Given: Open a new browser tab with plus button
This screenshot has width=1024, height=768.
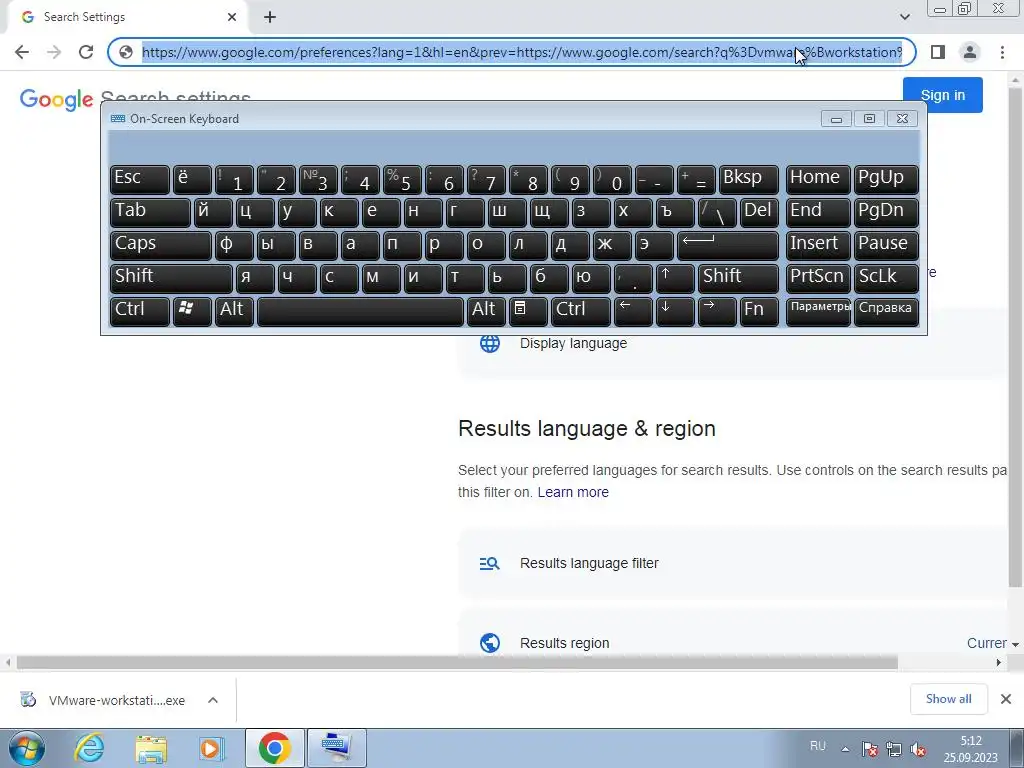Looking at the screenshot, I should coord(270,18).
